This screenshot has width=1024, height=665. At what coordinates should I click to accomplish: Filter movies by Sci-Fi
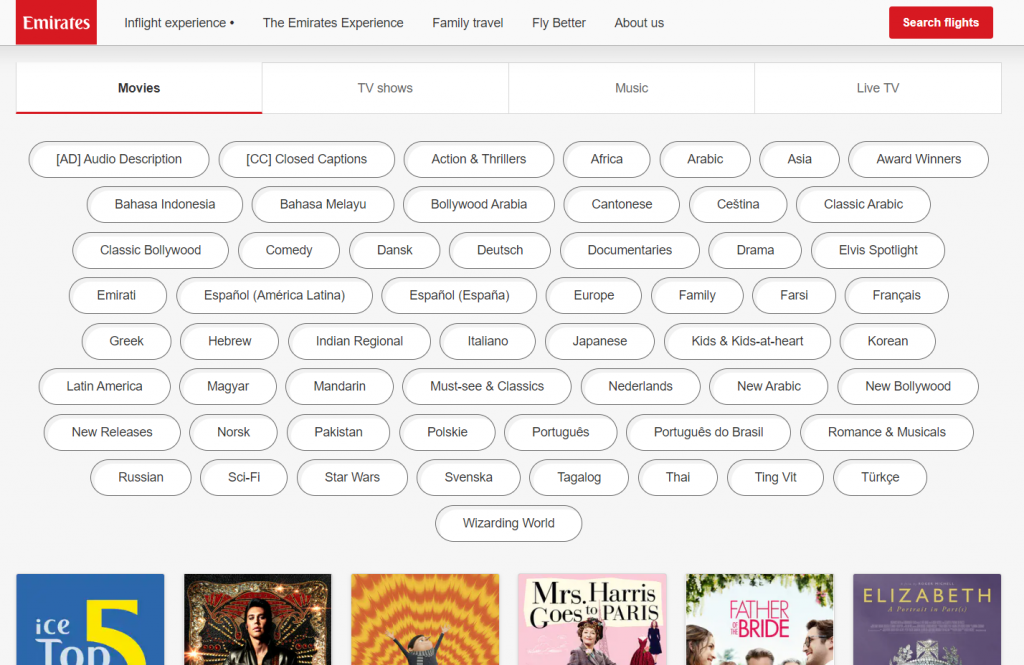pos(244,478)
